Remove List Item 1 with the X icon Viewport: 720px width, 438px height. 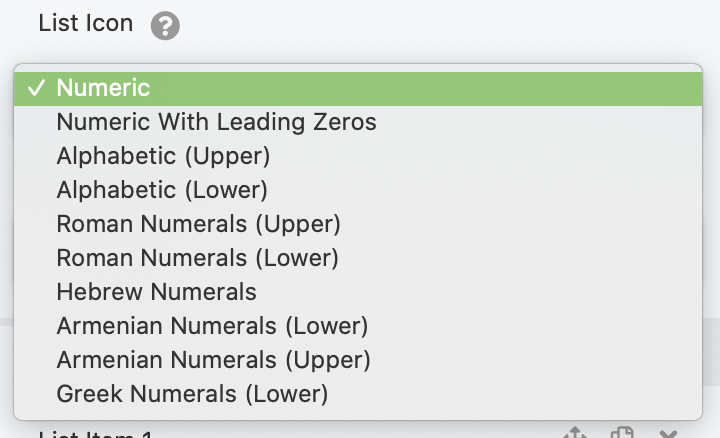(x=668, y=434)
